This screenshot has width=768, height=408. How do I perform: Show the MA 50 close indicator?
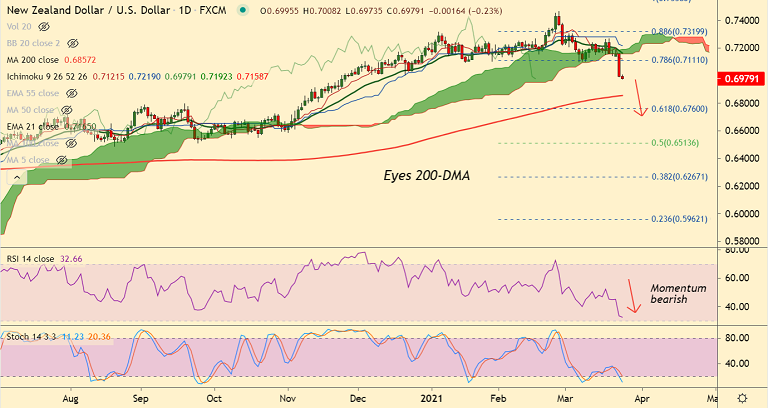pyautogui.click(x=66, y=110)
